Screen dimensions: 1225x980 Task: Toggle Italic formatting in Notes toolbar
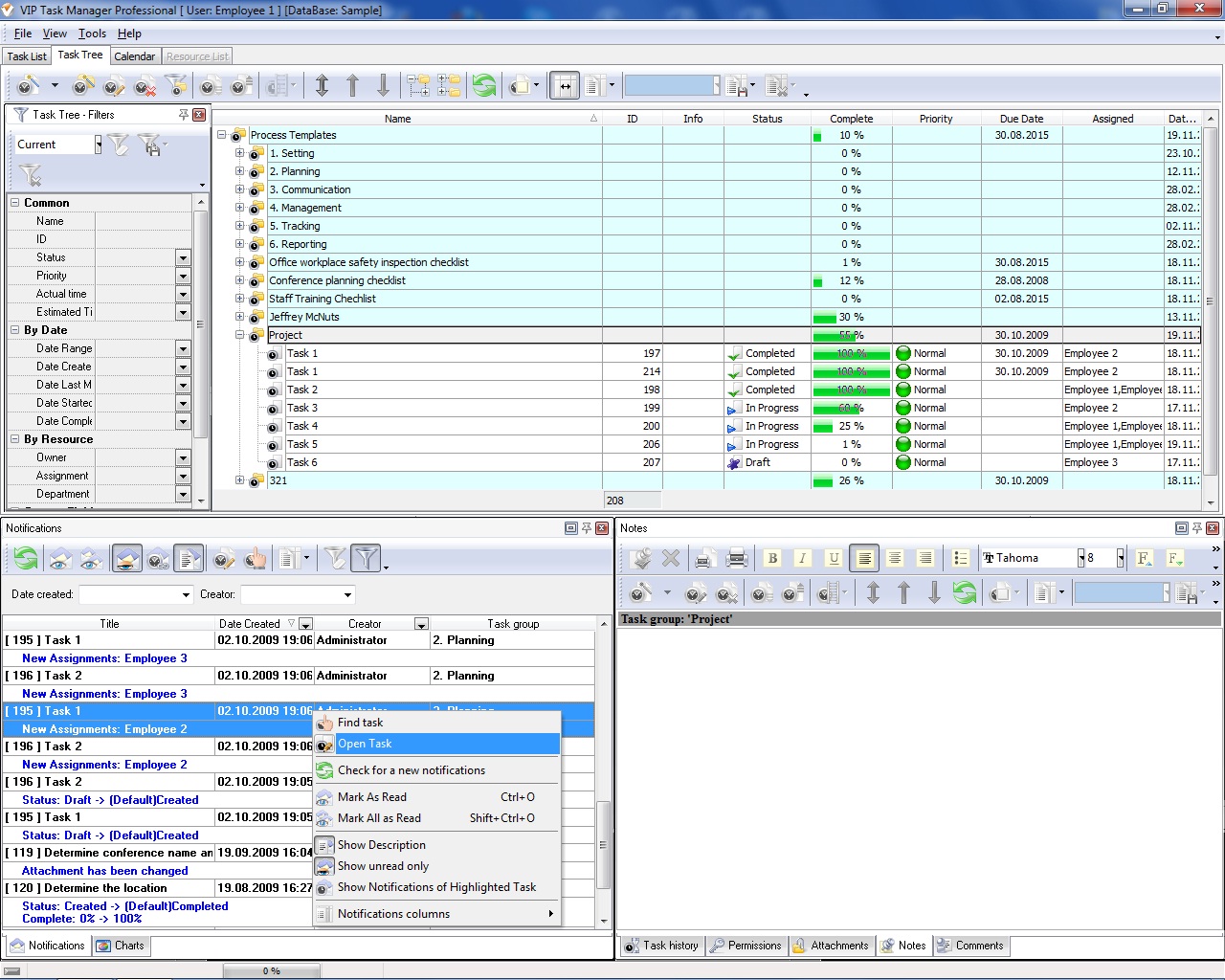tap(803, 558)
